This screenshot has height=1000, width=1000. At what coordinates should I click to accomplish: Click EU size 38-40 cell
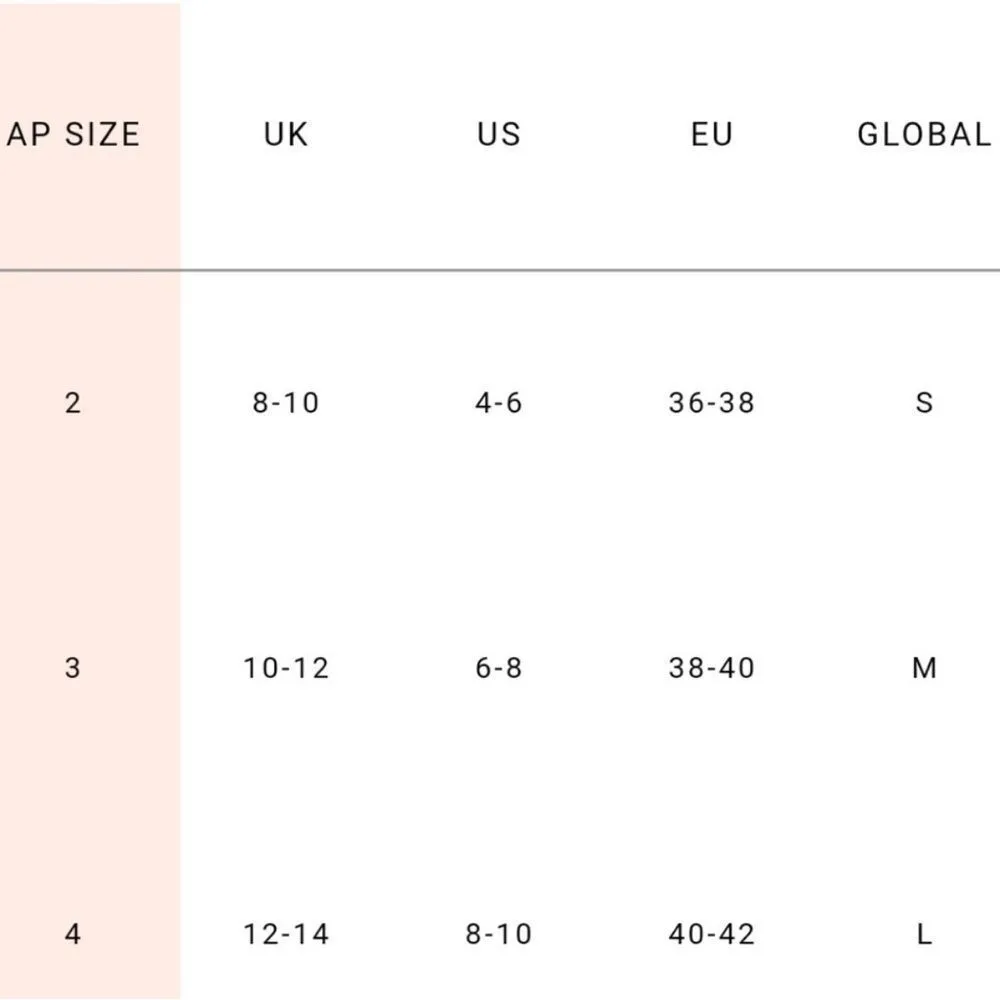[x=712, y=668]
